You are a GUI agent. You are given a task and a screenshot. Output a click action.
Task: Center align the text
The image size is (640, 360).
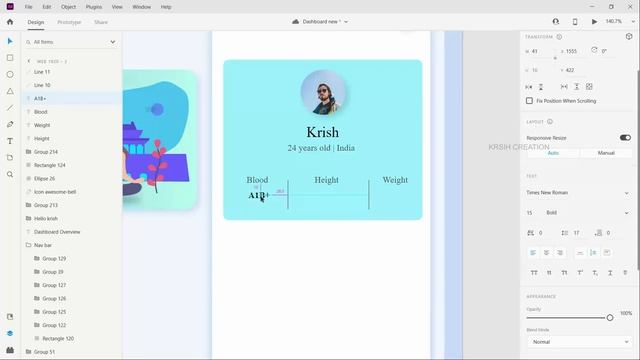tap(547, 253)
